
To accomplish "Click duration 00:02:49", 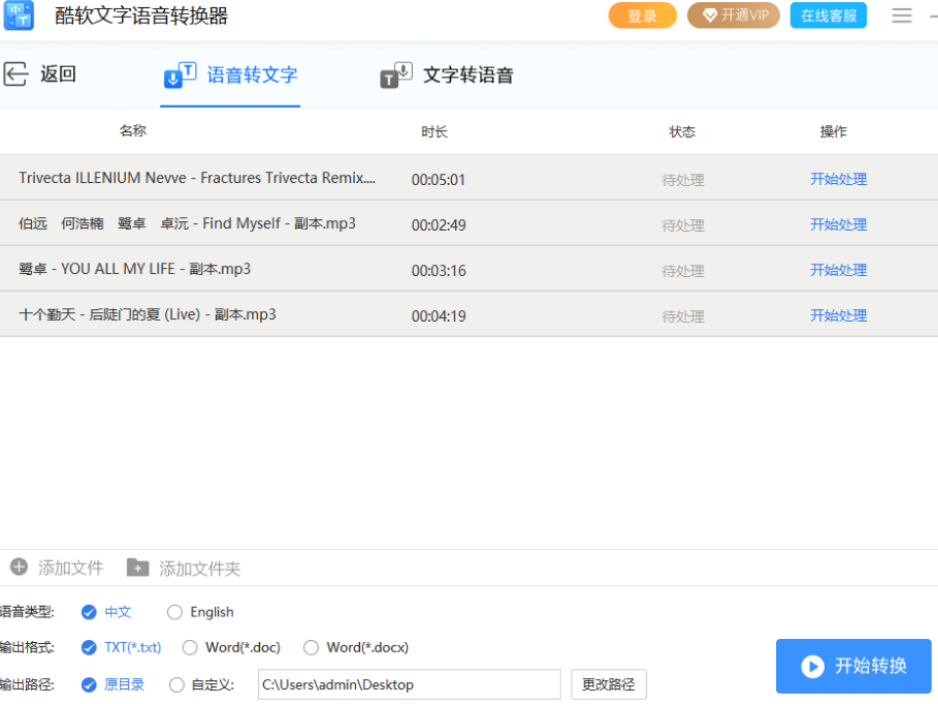I will pos(438,225).
